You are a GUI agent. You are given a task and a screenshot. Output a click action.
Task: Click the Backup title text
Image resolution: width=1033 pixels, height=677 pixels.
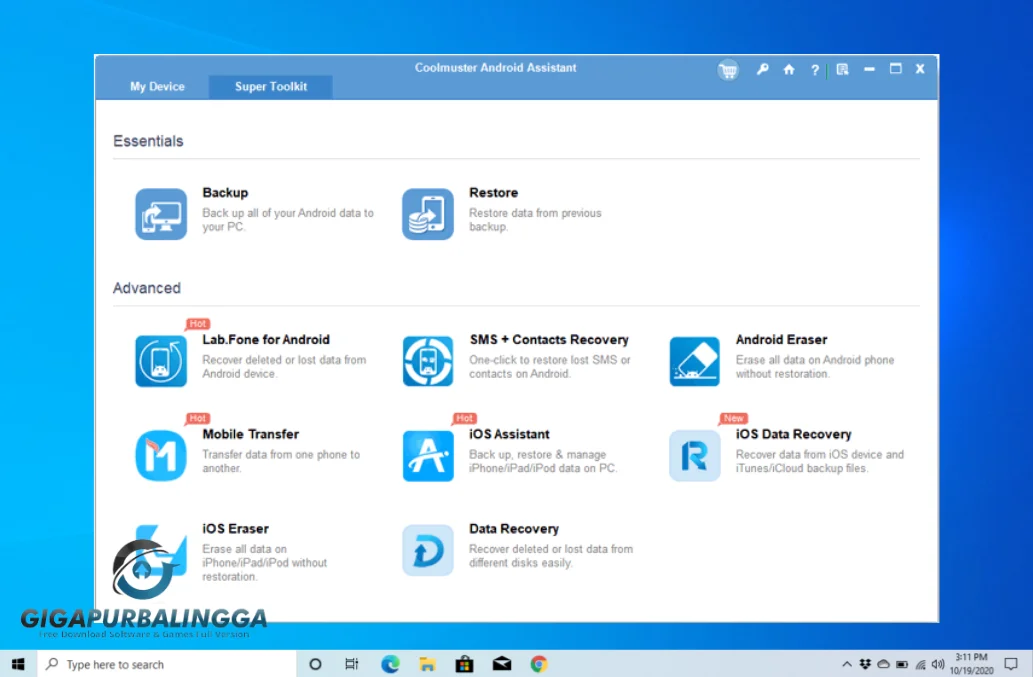tap(225, 193)
